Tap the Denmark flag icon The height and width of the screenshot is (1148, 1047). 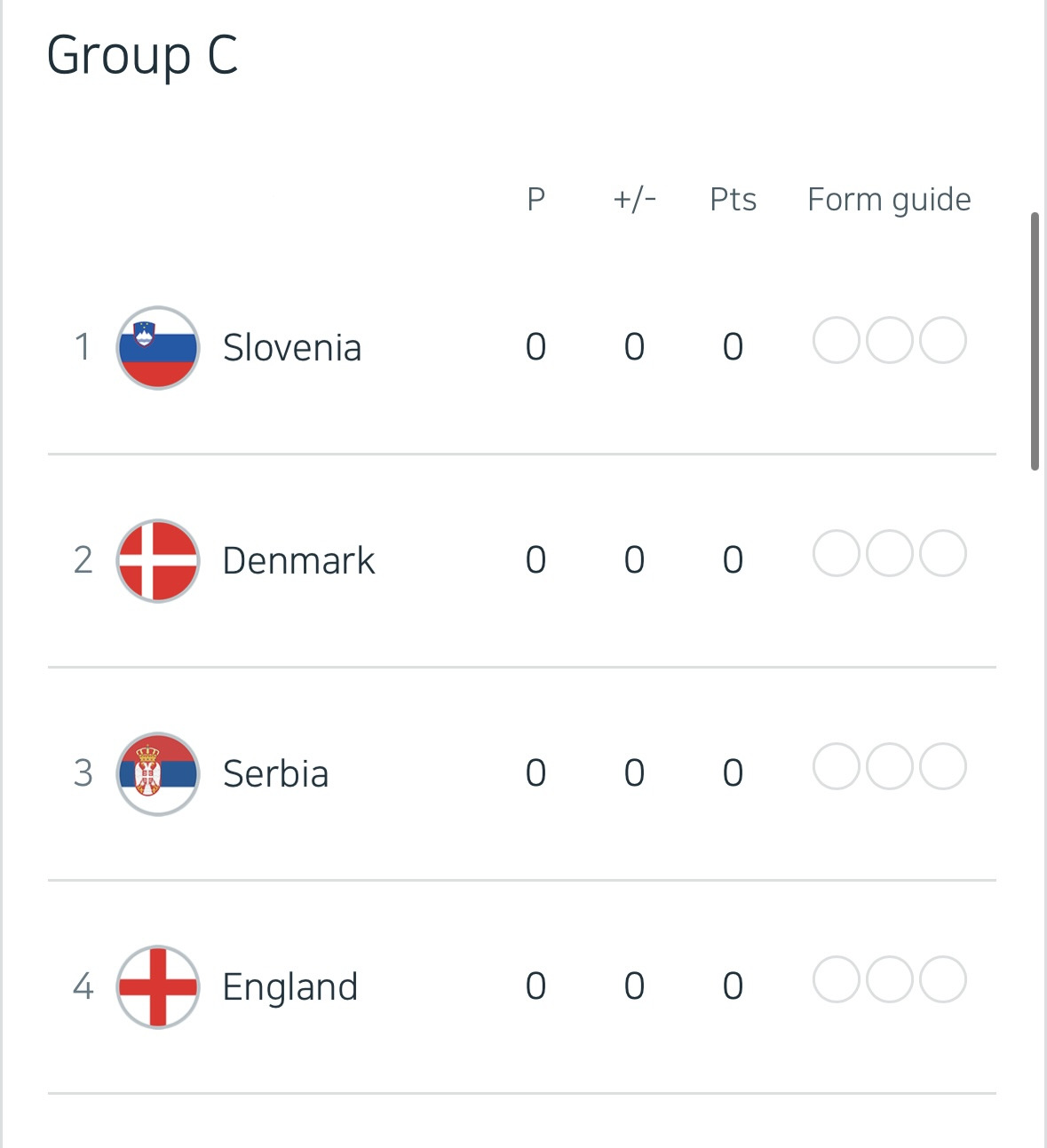click(158, 560)
